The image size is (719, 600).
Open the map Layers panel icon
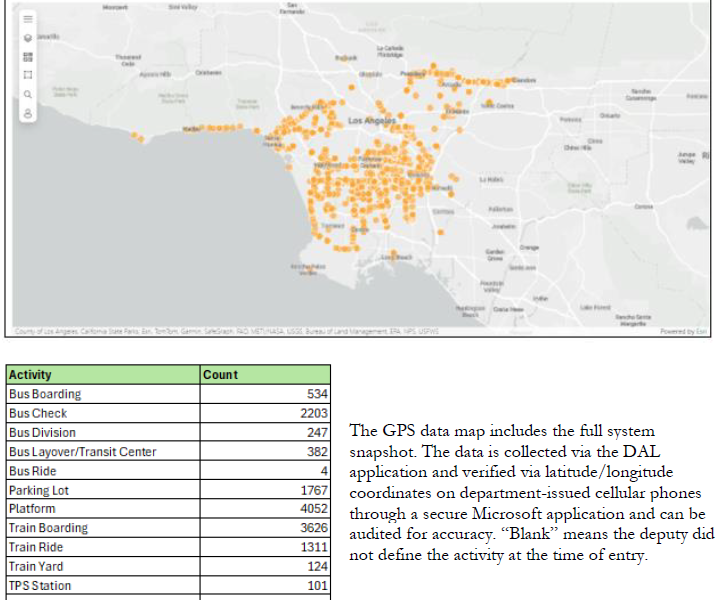point(28,37)
